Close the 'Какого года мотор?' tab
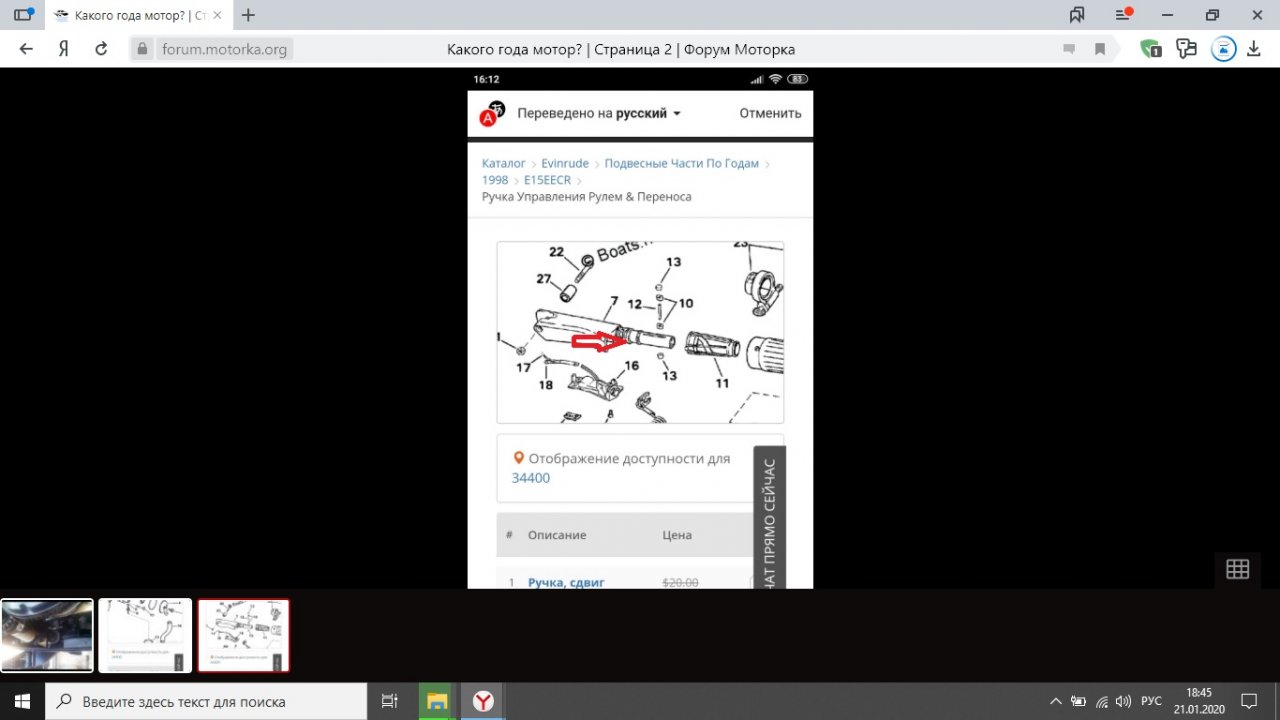1280x720 pixels. (218, 15)
